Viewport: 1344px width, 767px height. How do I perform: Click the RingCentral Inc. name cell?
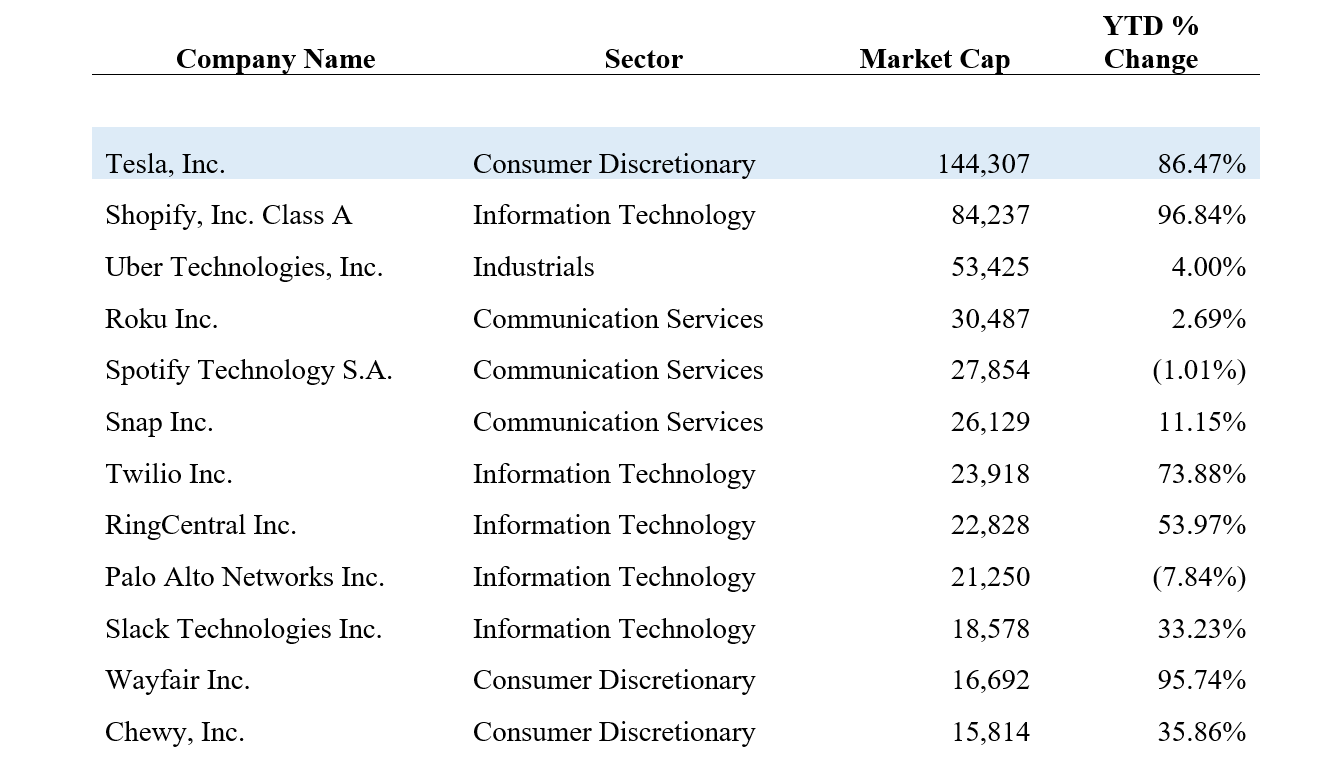[201, 526]
